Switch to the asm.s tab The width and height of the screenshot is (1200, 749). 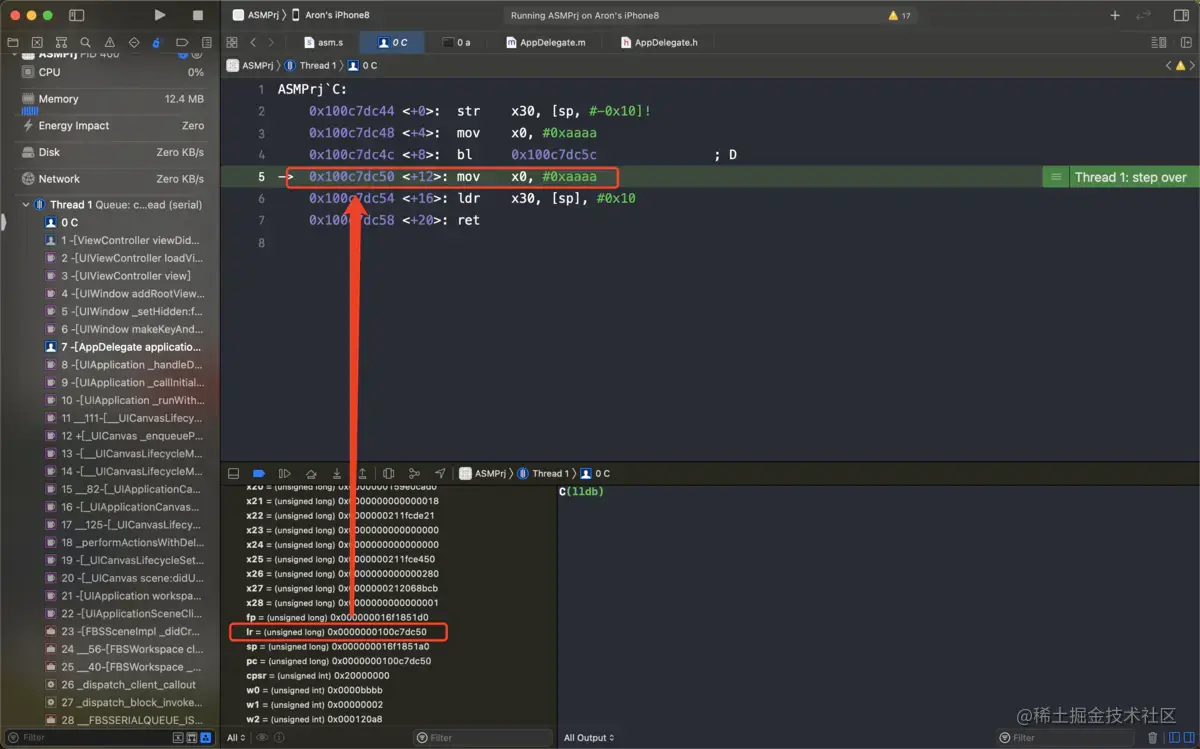(323, 43)
